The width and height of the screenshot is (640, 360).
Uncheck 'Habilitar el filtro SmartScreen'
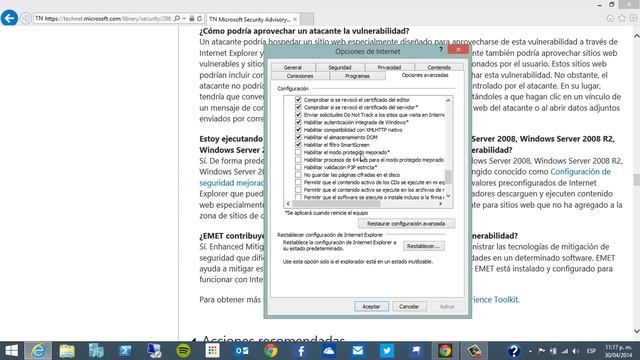pyautogui.click(x=298, y=144)
